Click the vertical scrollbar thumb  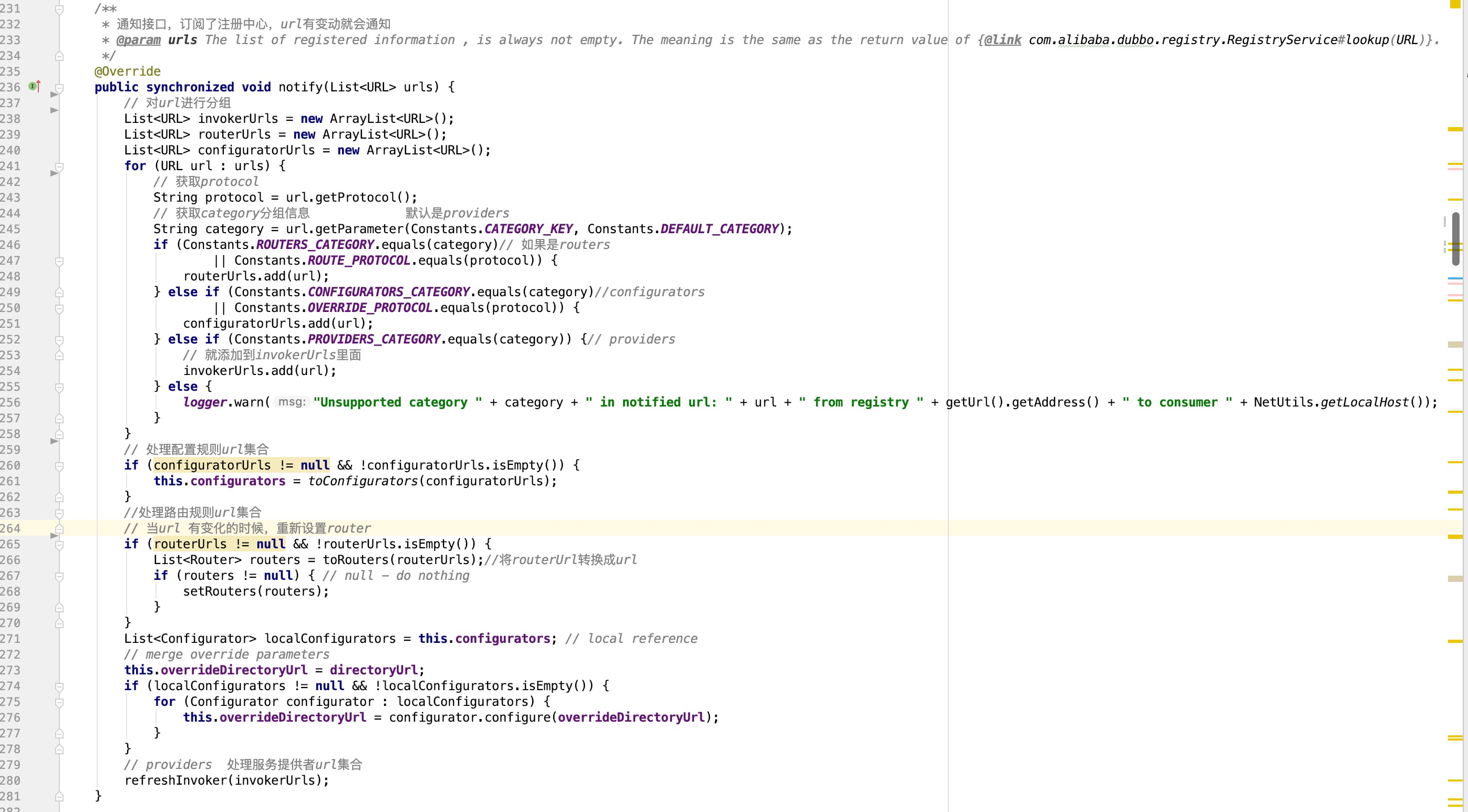[x=1455, y=240]
